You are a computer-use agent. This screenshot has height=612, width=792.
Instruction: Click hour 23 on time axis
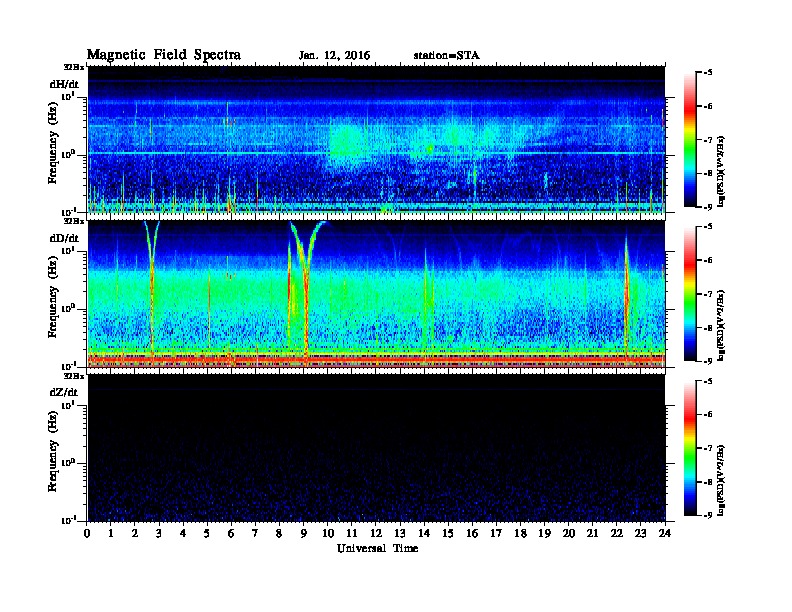point(640,533)
